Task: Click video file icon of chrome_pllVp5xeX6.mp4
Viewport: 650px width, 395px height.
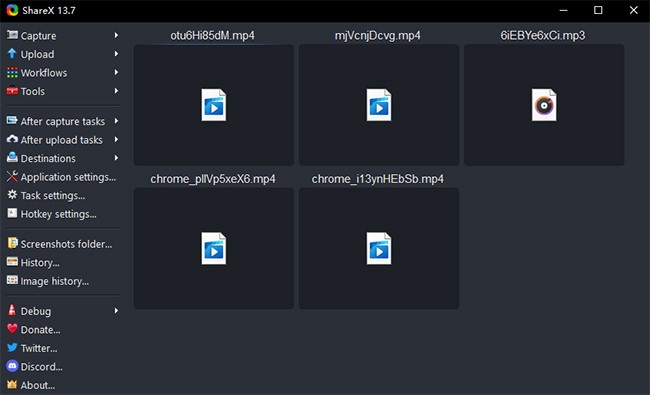Action: coord(214,248)
